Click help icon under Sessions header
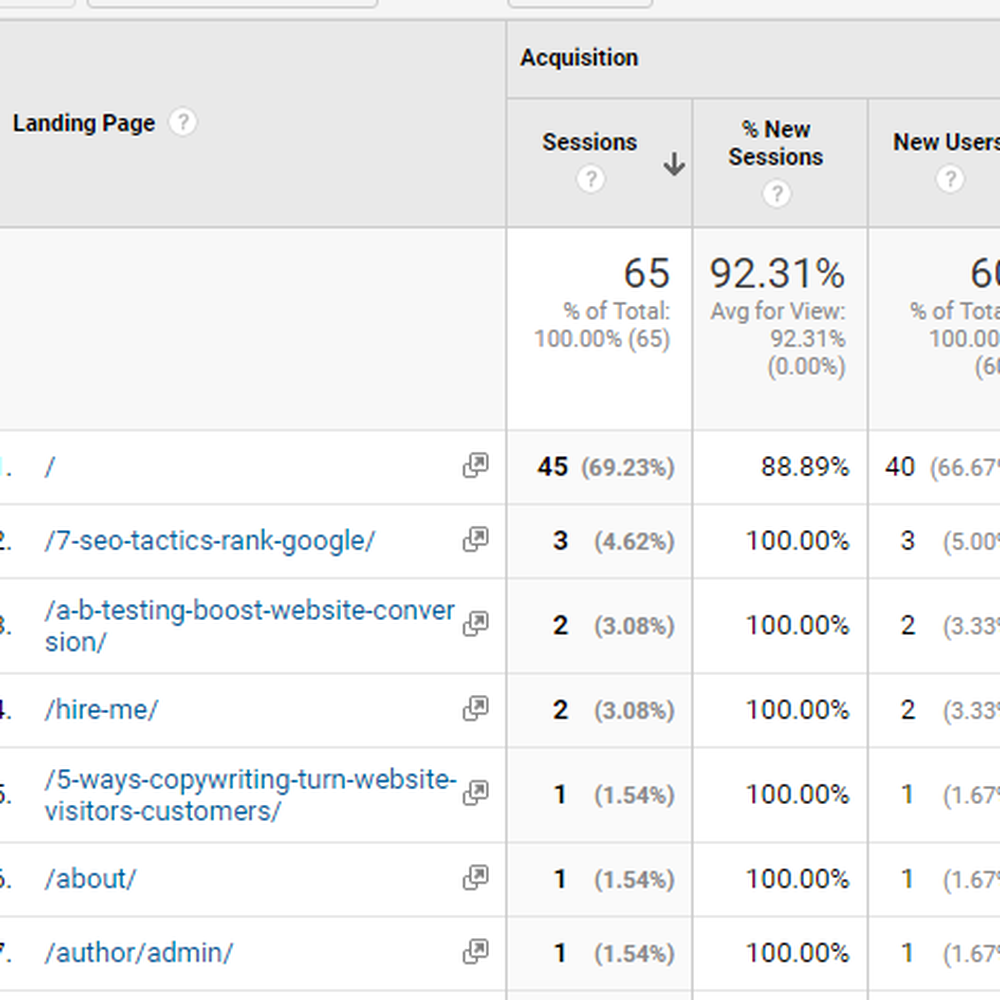This screenshot has width=1000, height=1000. click(x=590, y=179)
